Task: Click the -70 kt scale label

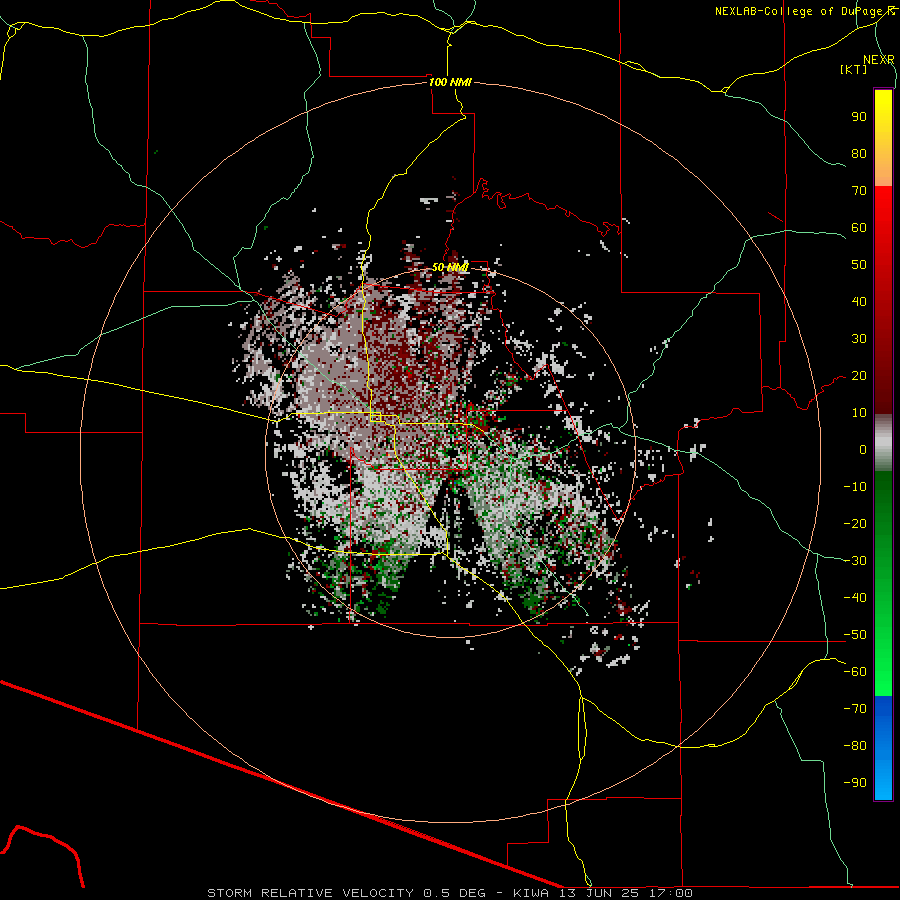Action: (855, 709)
